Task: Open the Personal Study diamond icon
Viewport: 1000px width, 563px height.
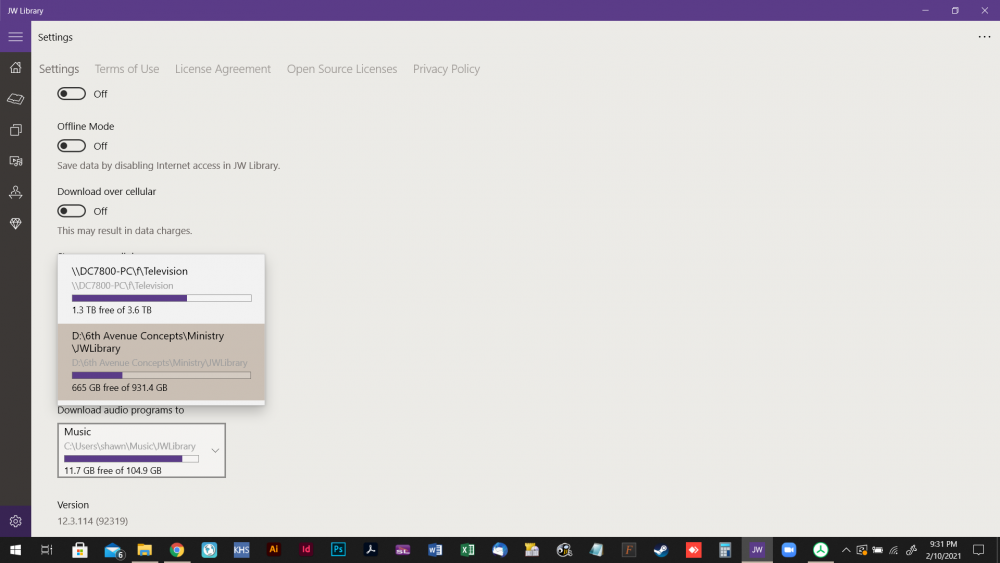Action: (x=15, y=224)
